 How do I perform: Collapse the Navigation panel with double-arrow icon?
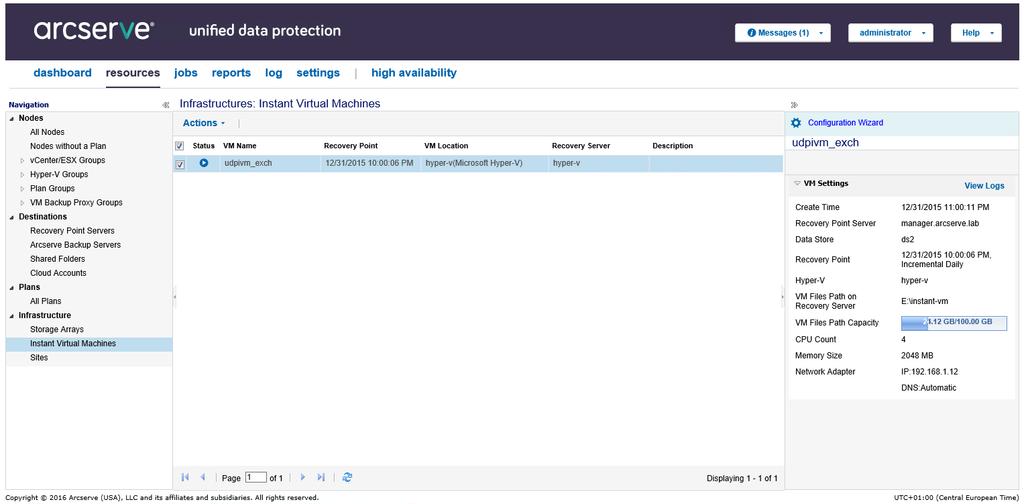coord(165,105)
